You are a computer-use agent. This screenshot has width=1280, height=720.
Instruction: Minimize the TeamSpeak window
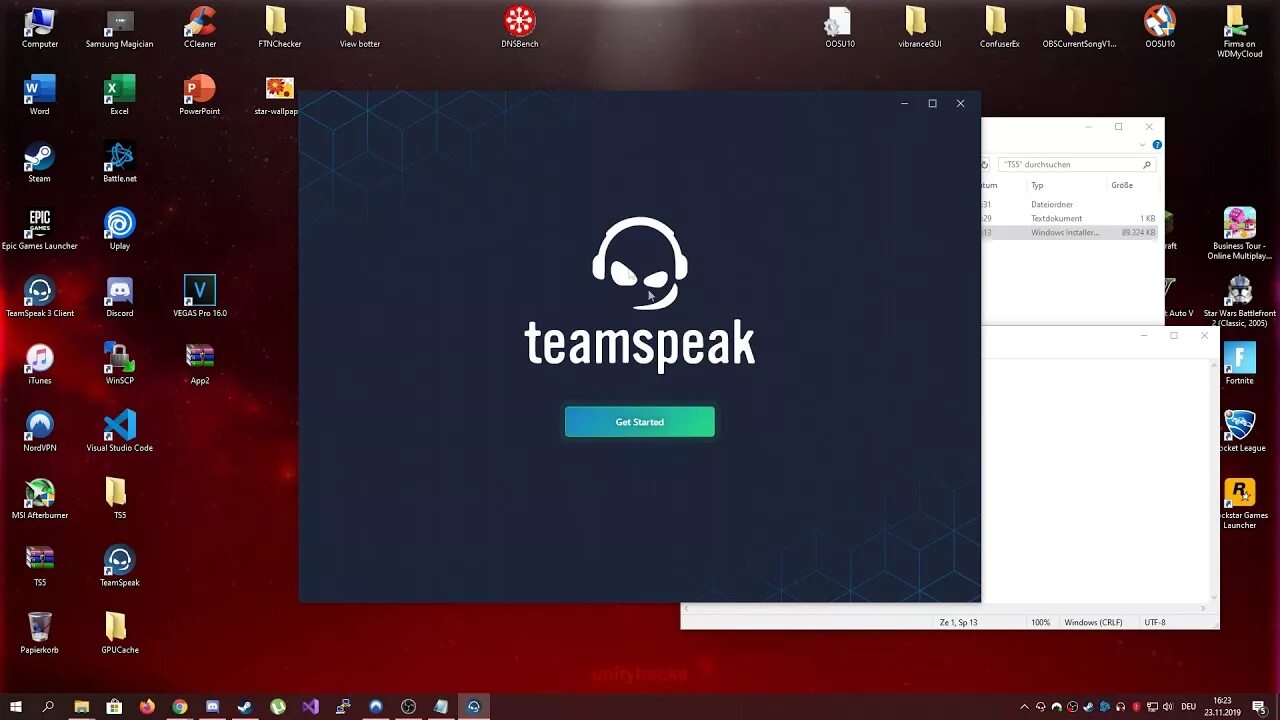click(x=904, y=103)
